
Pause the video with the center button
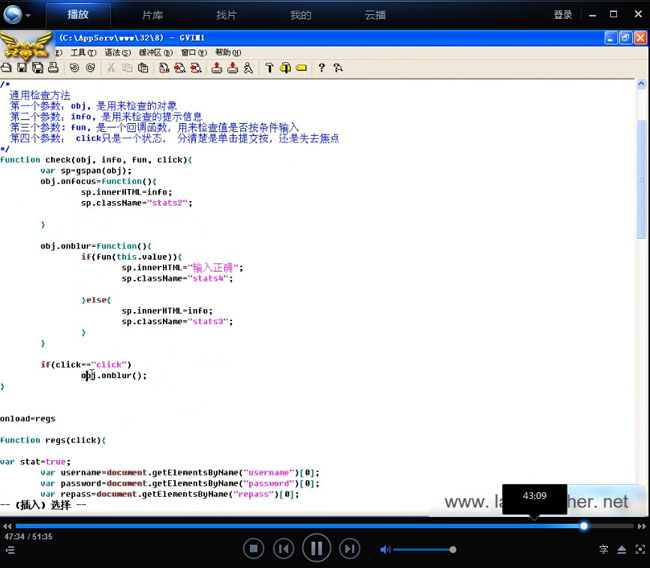[316, 548]
